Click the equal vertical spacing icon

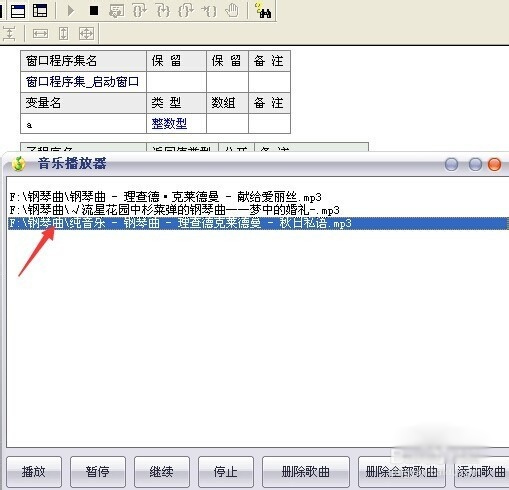[9, 34]
